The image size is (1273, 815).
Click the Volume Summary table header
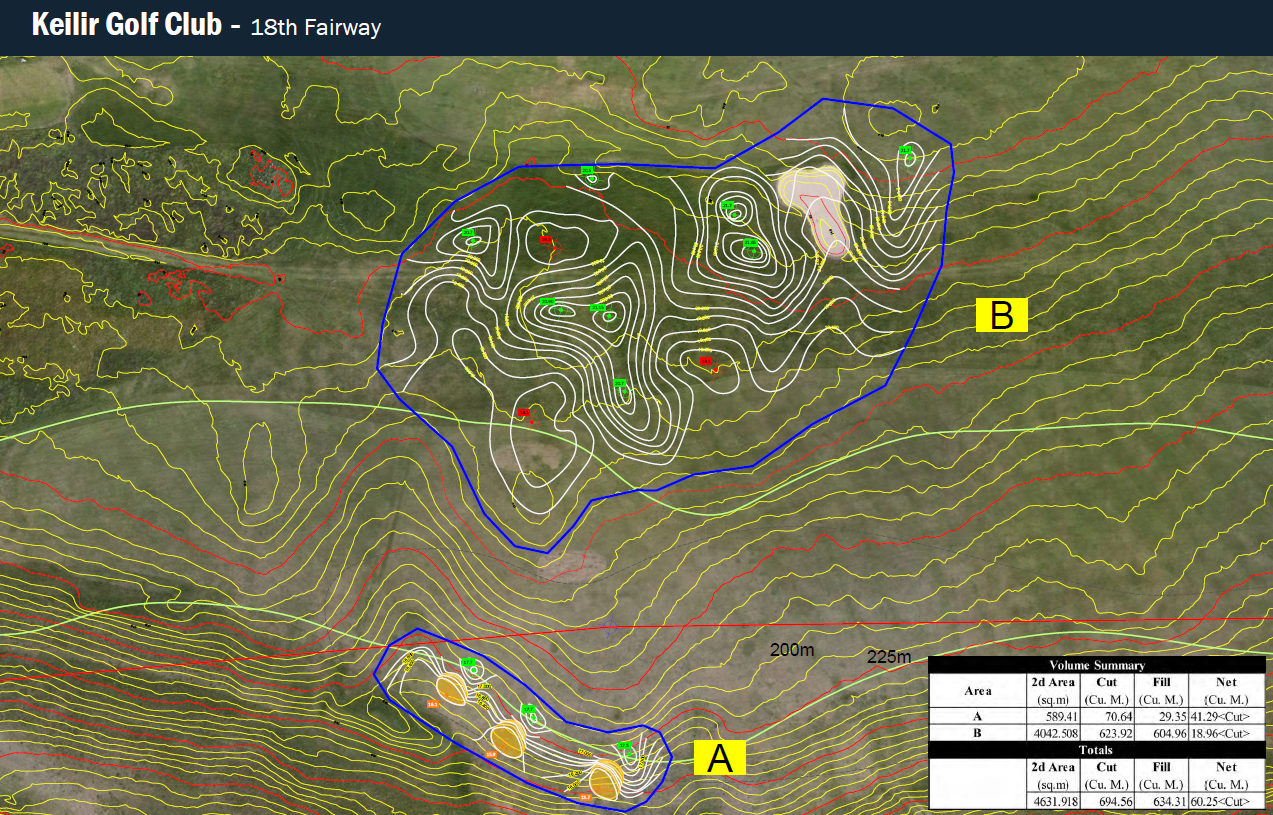(x=1097, y=665)
